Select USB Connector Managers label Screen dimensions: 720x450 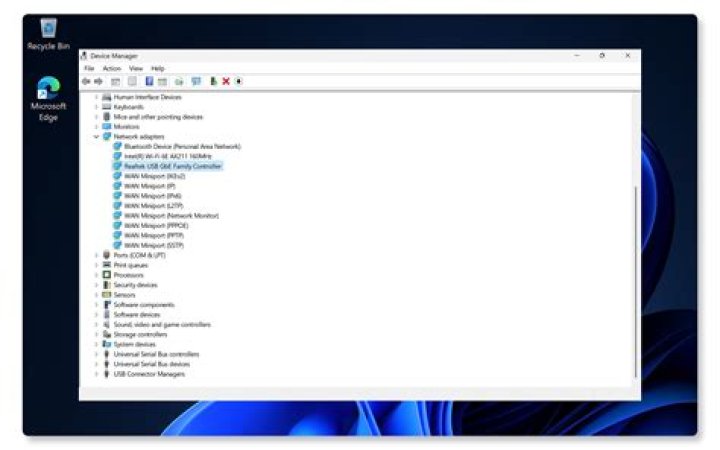point(149,374)
